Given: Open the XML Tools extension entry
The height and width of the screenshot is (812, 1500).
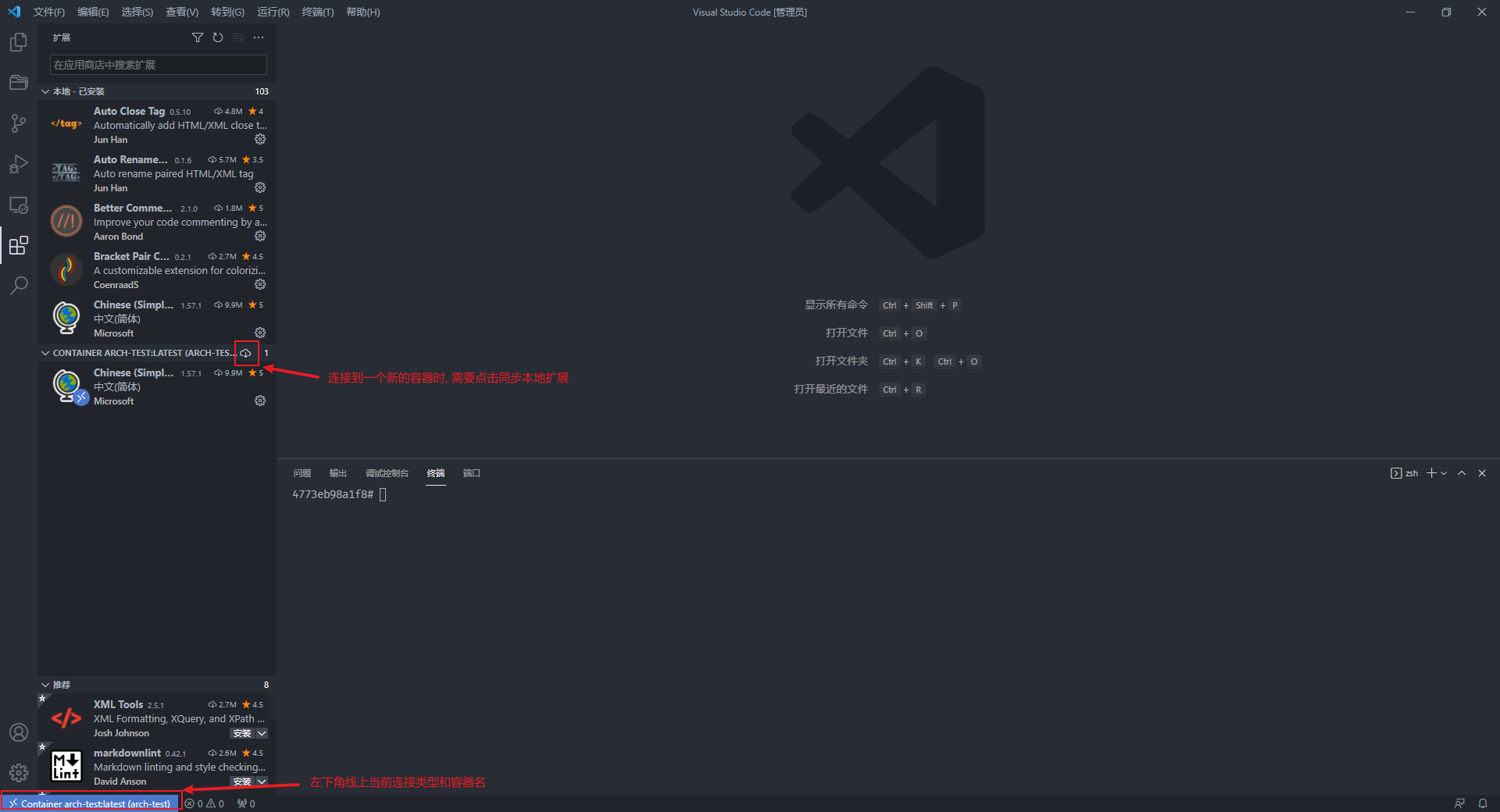Looking at the screenshot, I should tap(157, 718).
